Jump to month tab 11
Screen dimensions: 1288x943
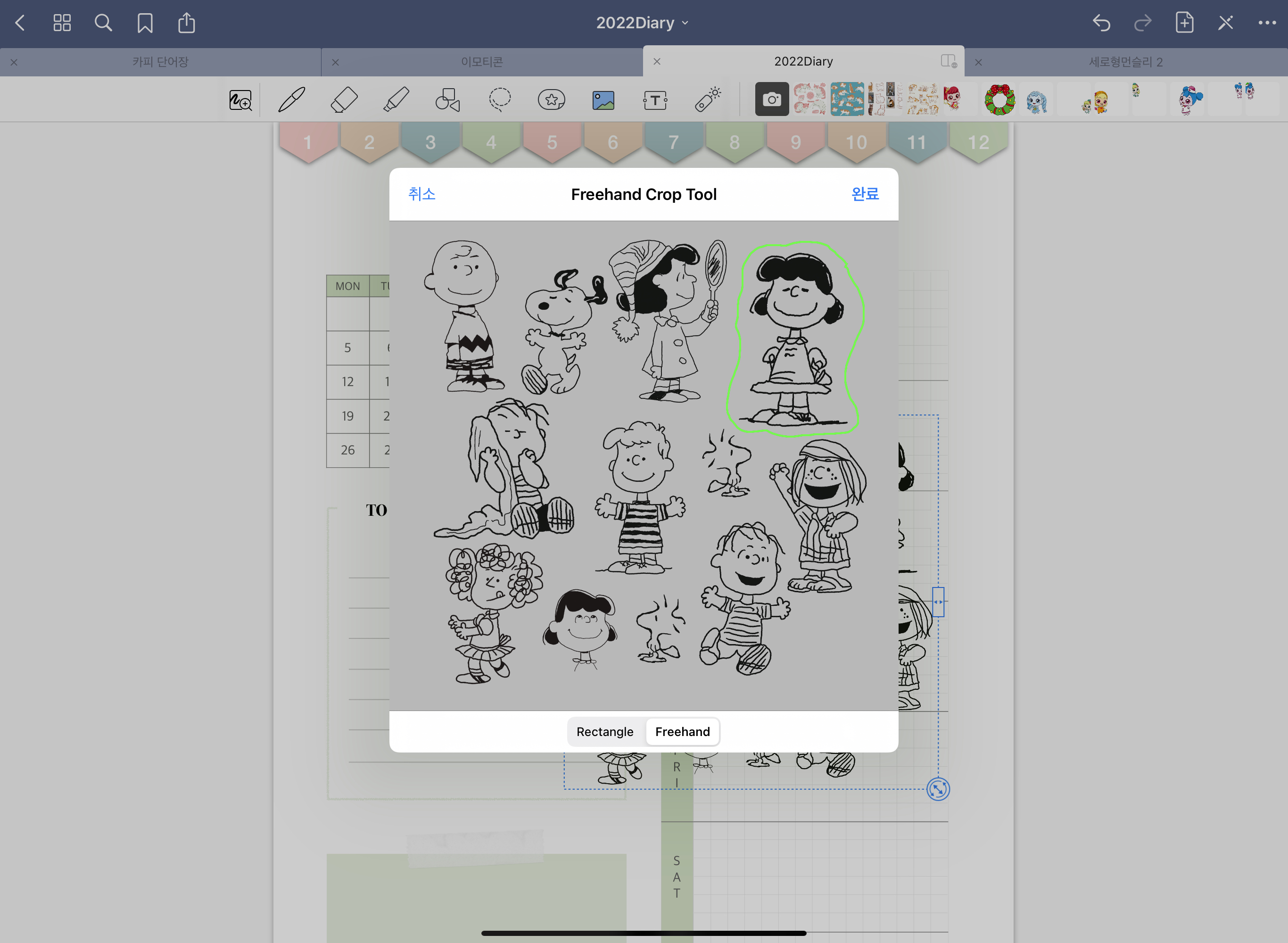[x=917, y=142]
